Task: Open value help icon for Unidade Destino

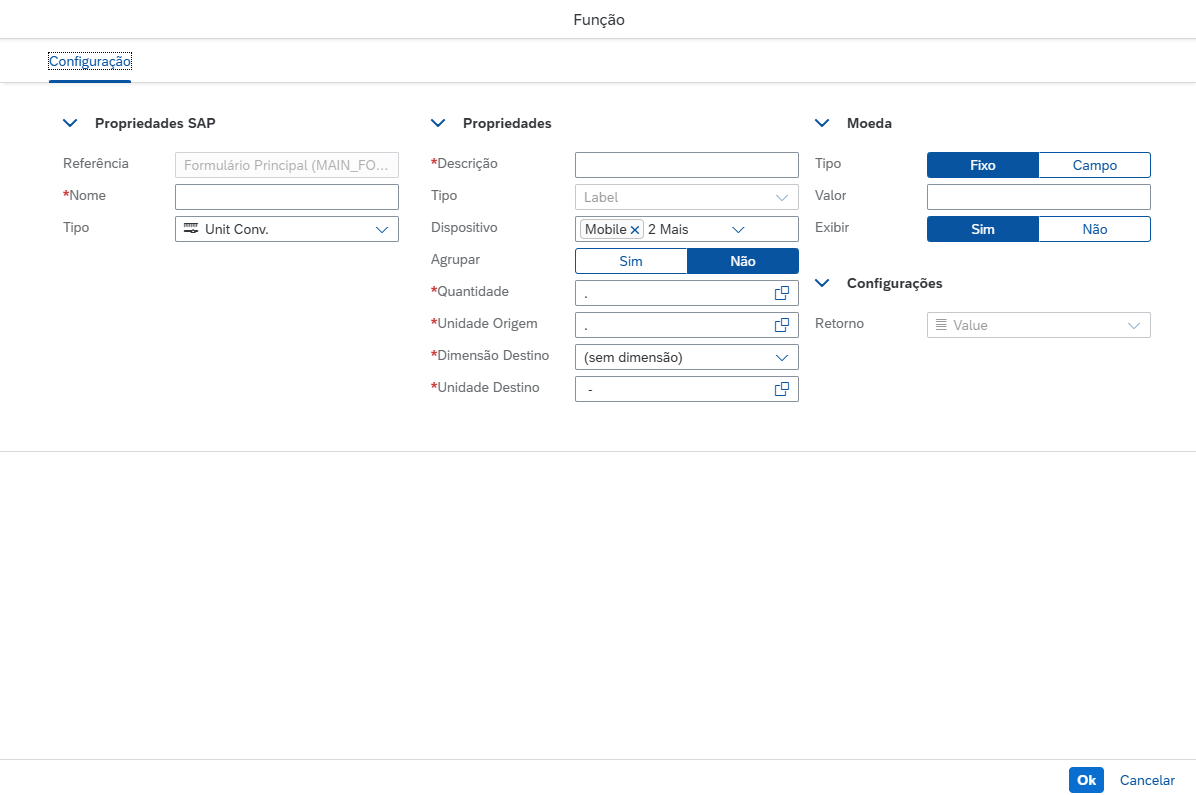Action: click(x=782, y=389)
